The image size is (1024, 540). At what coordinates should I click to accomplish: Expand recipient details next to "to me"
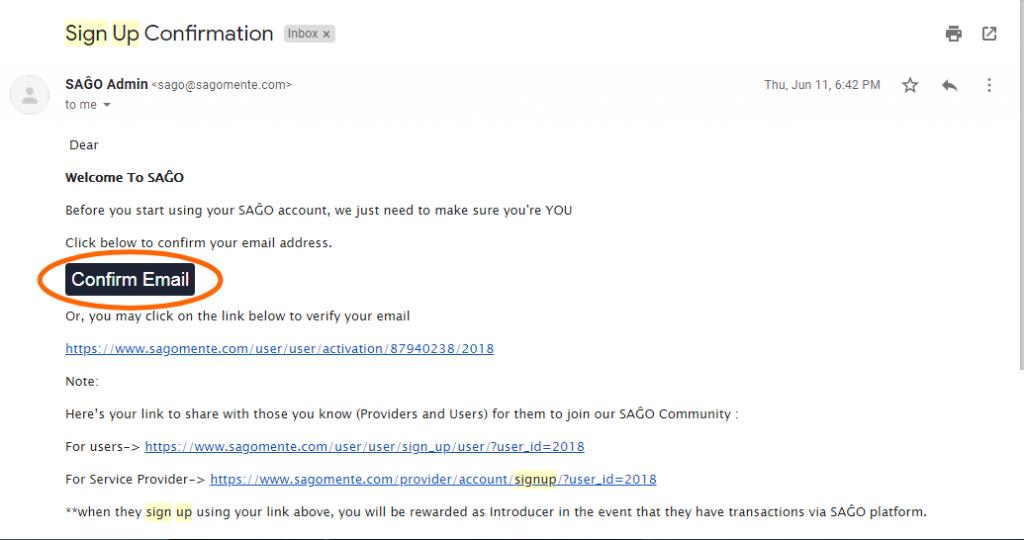tap(107, 105)
